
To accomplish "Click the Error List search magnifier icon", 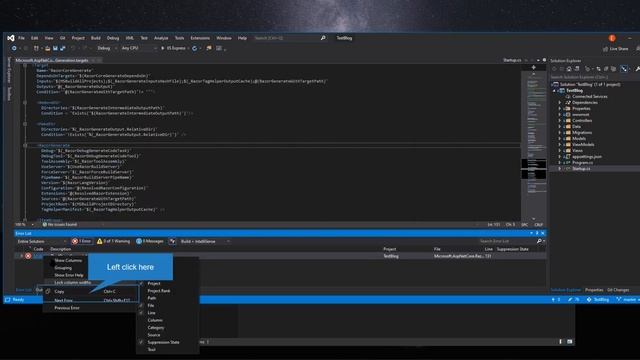I will pyautogui.click(x=539, y=241).
